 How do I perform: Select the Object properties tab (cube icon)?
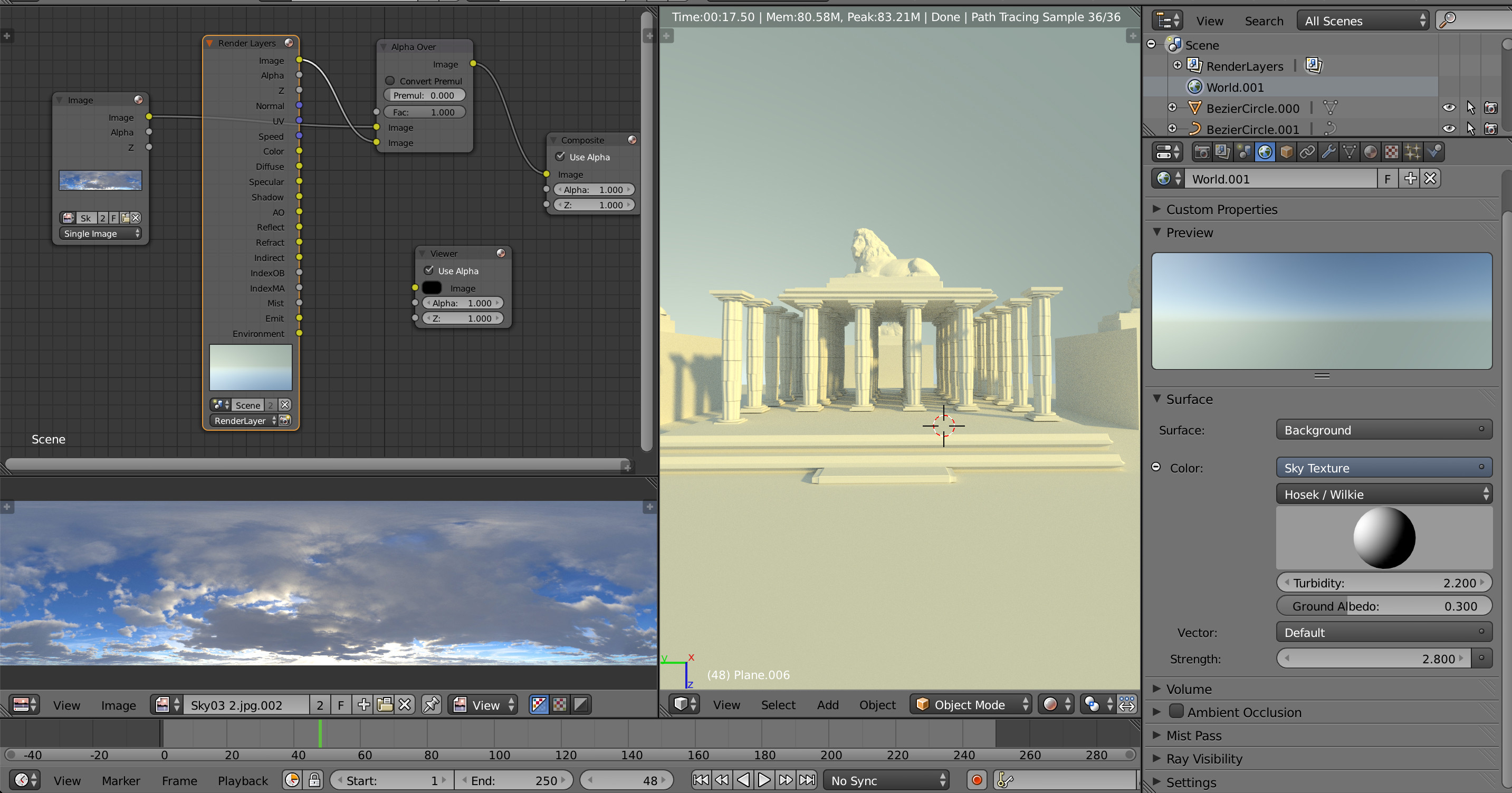pos(1287,152)
